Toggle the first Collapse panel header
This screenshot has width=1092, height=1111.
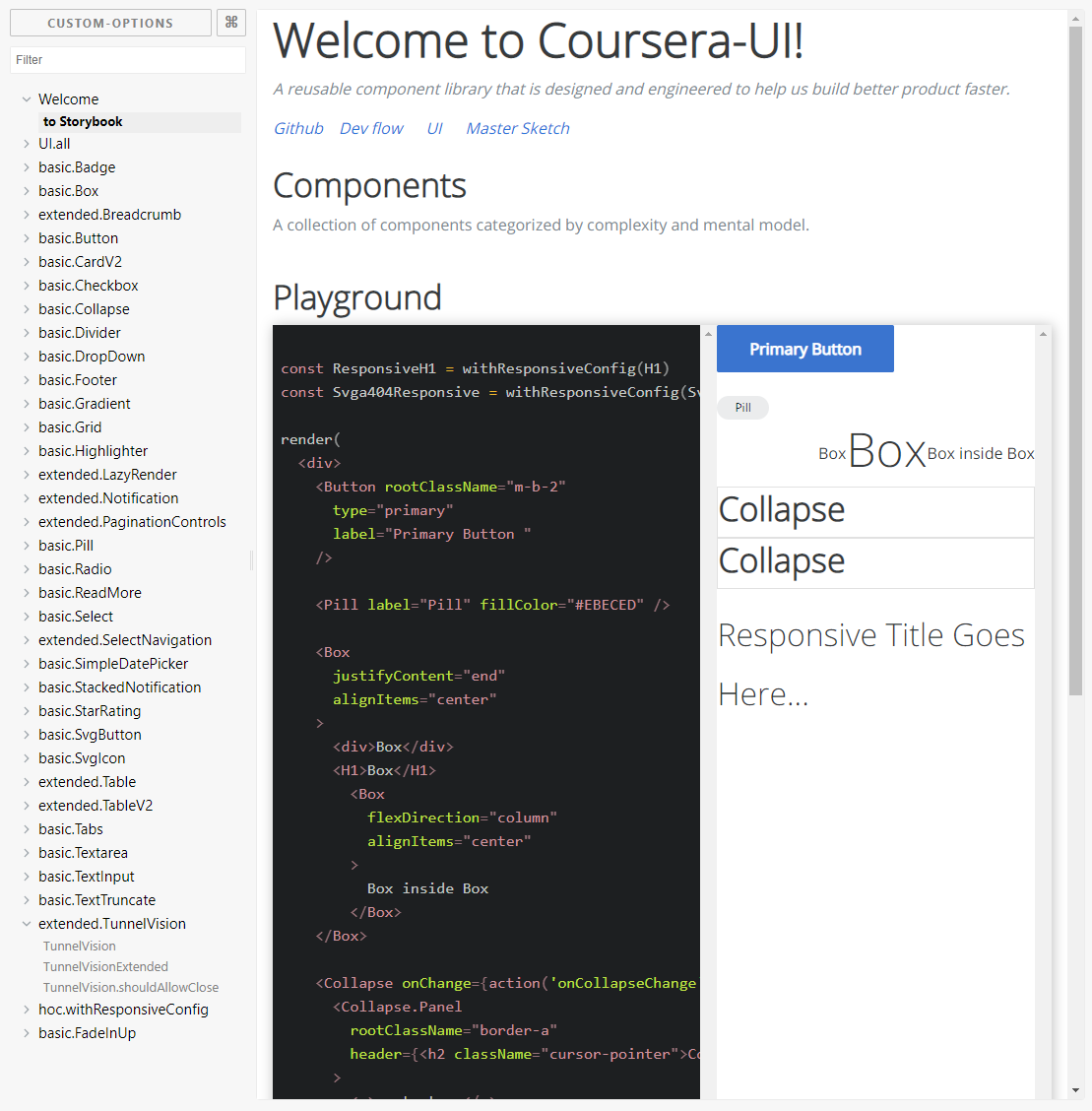point(875,511)
